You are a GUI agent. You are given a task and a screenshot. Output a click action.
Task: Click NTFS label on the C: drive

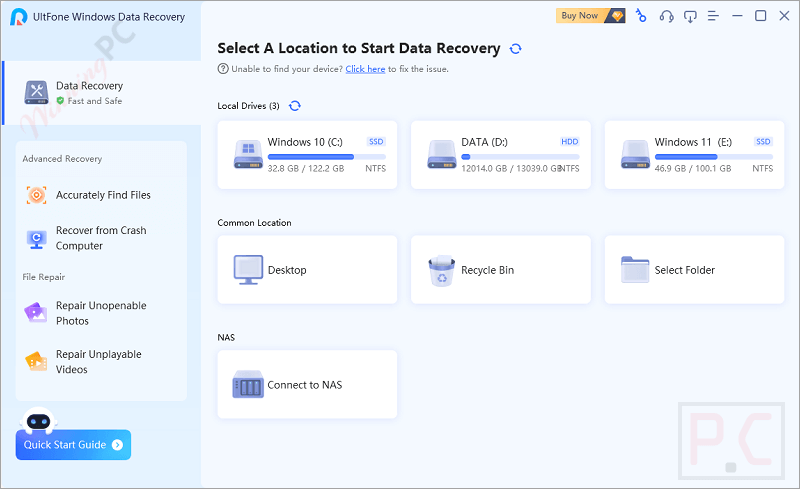(376, 168)
